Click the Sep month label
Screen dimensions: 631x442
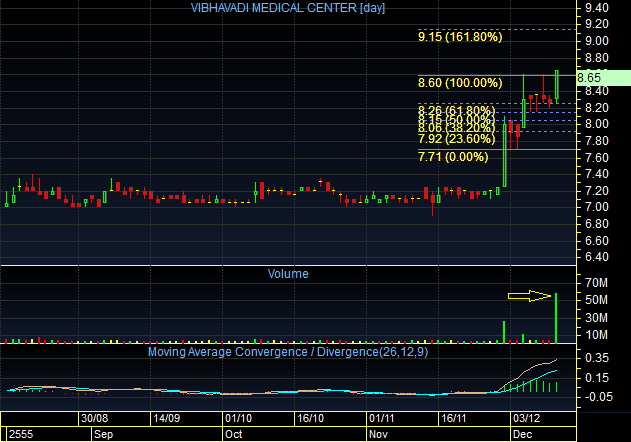(x=103, y=434)
